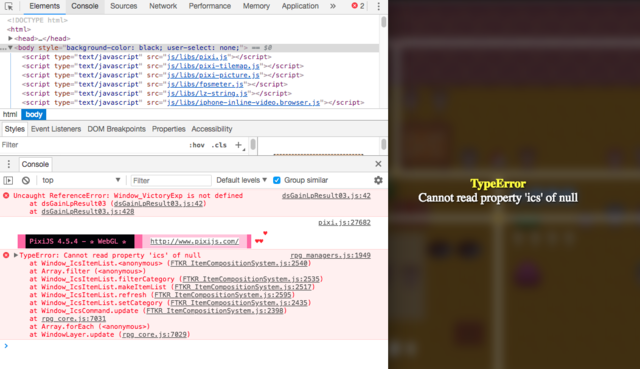Close the console drawer

[x=378, y=164]
